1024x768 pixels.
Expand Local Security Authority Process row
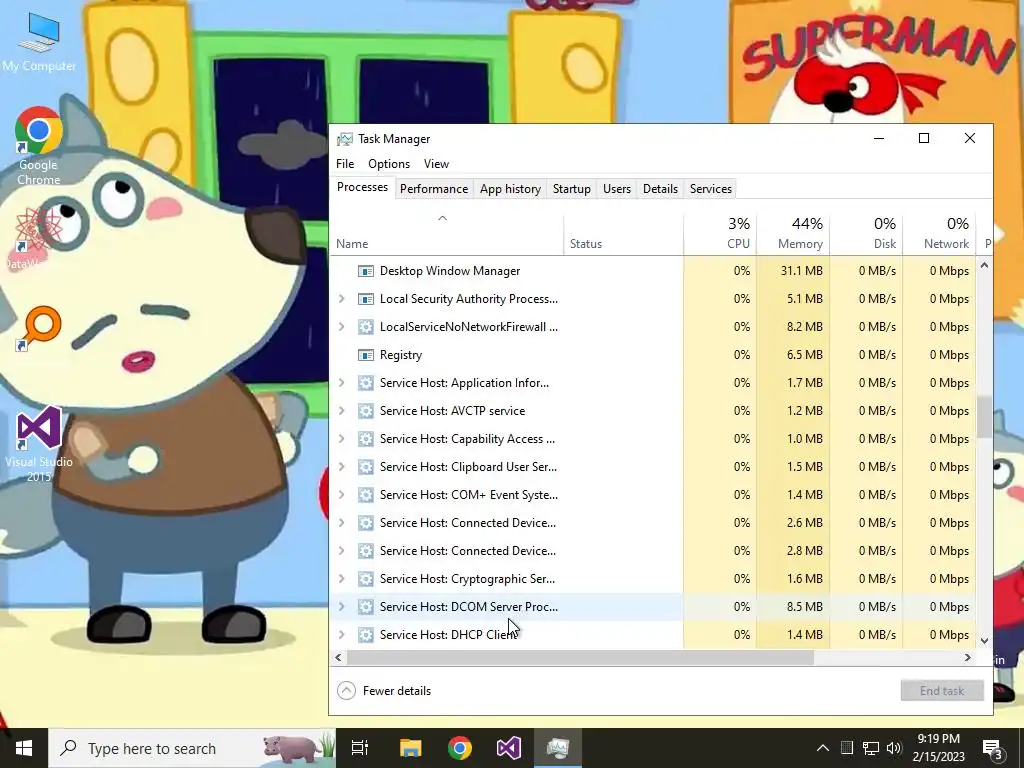point(341,299)
